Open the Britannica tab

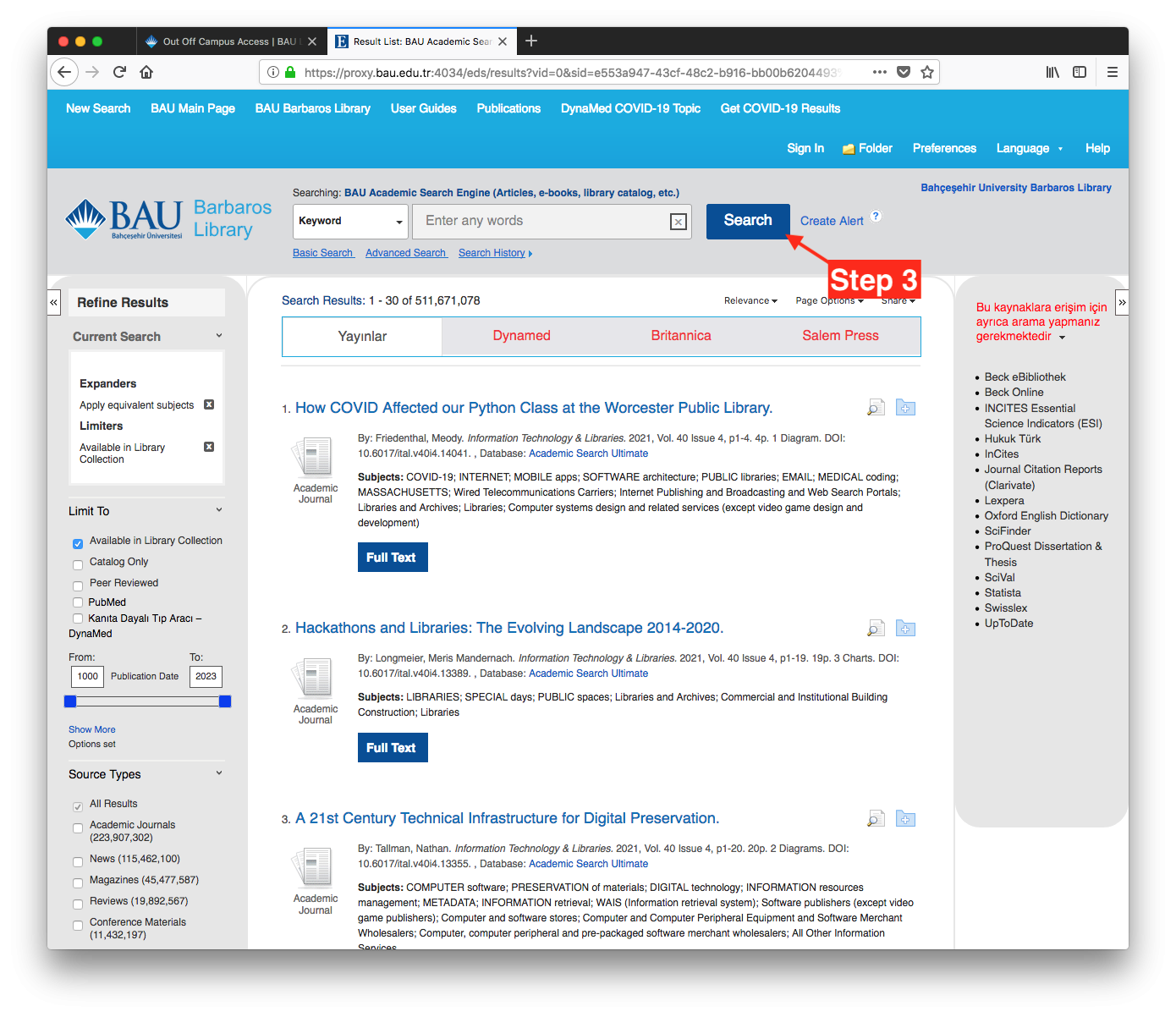tap(681, 336)
